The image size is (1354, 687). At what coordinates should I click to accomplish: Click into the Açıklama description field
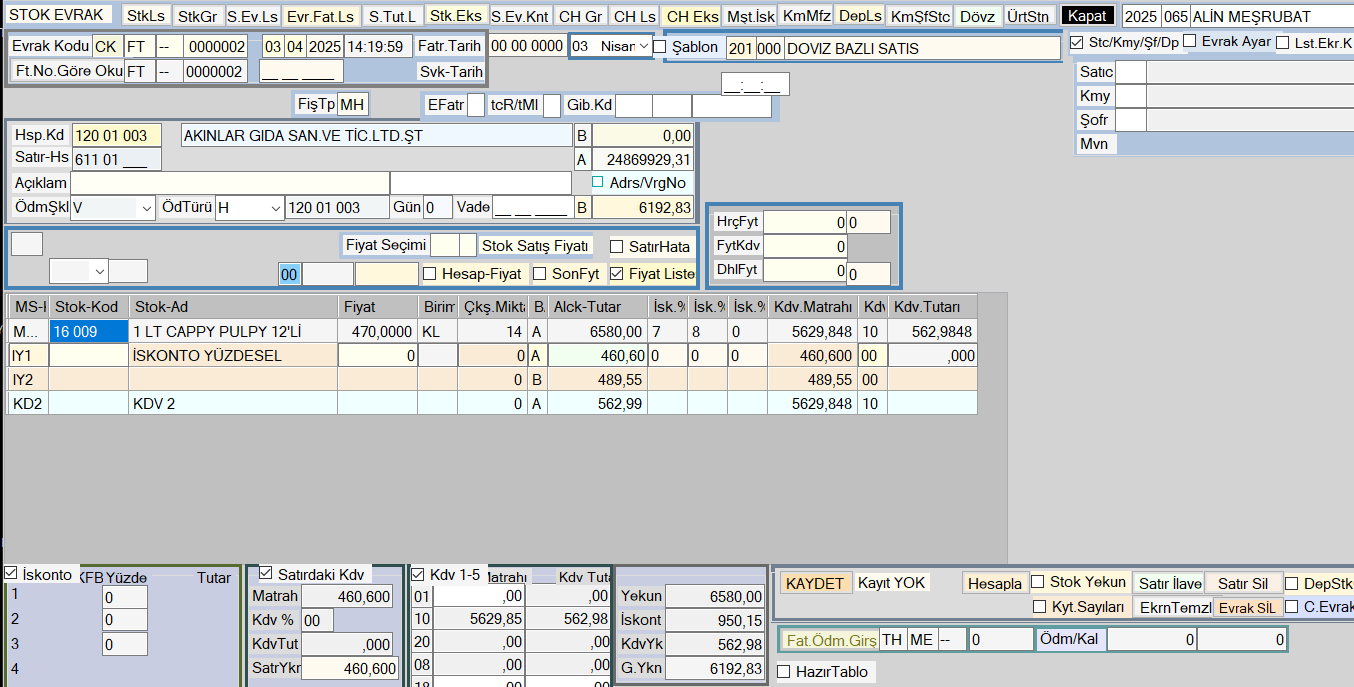[x=230, y=183]
